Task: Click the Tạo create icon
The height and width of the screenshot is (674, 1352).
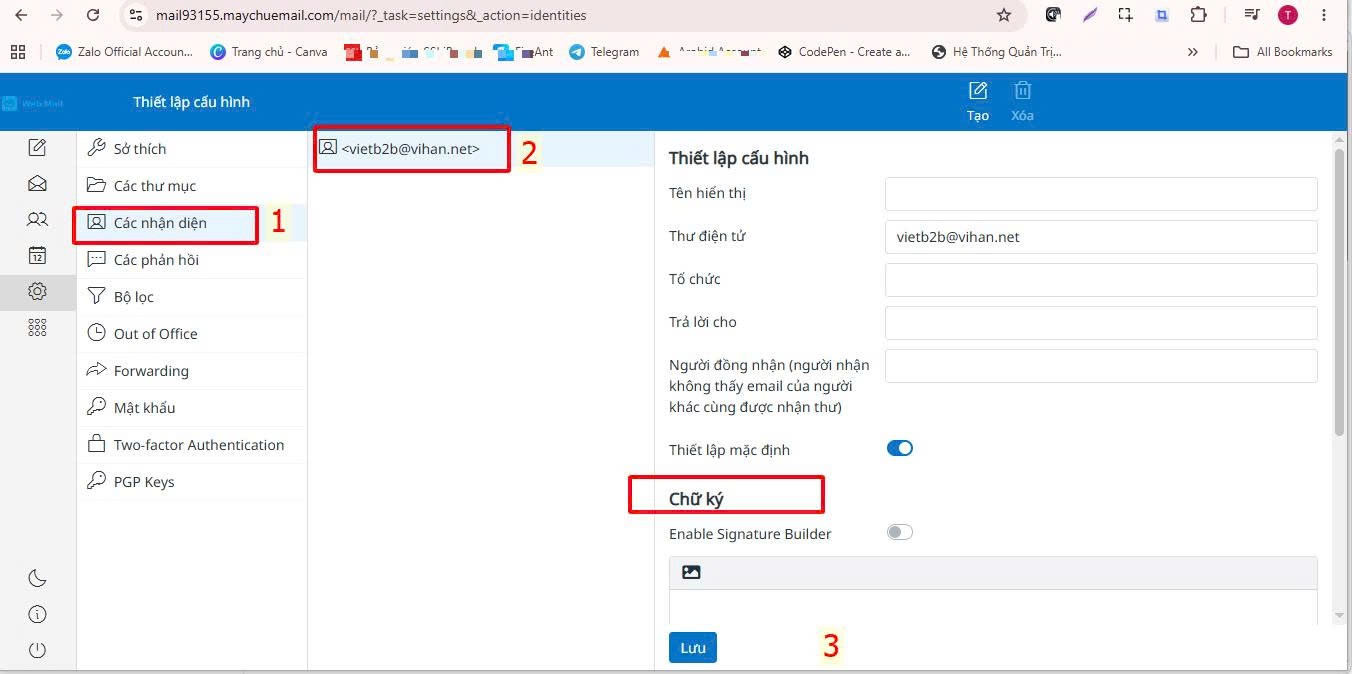Action: 978,102
